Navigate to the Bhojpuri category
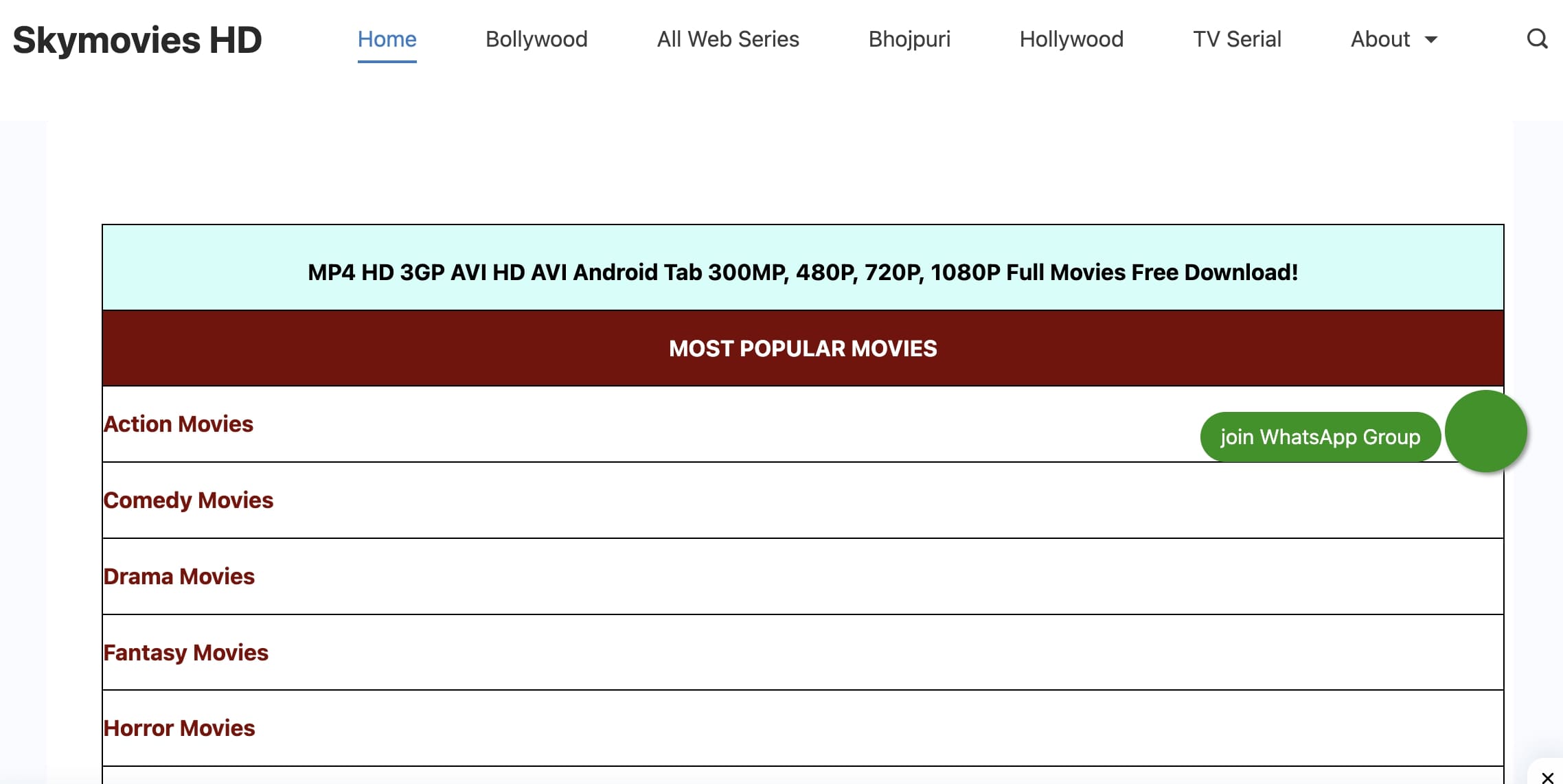This screenshot has width=1563, height=784. pos(909,39)
